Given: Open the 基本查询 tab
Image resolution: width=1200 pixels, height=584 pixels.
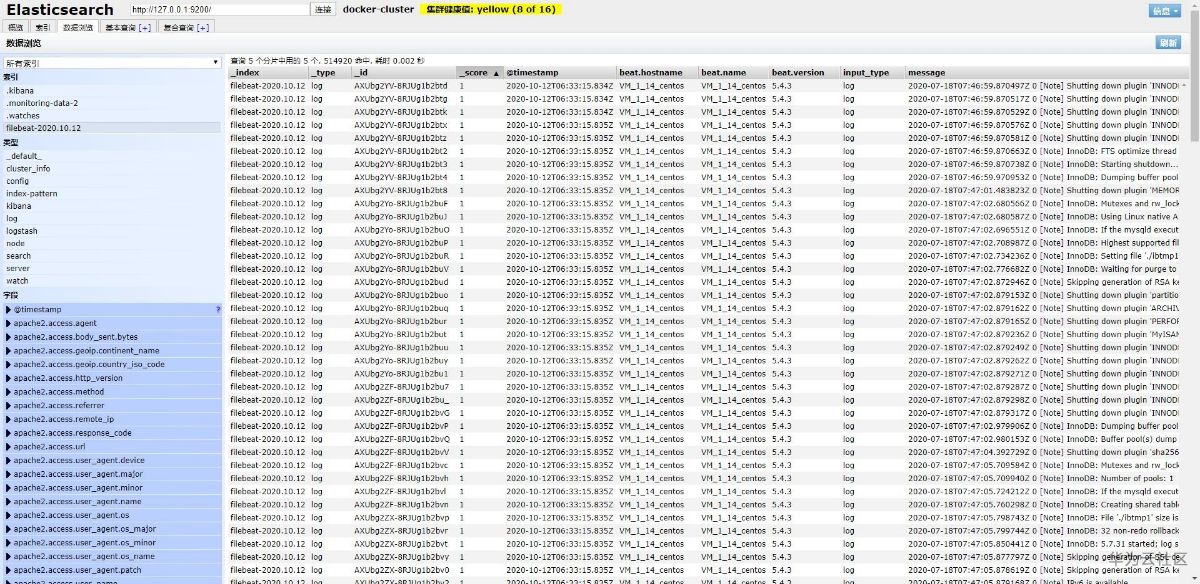Looking at the screenshot, I should [x=128, y=28].
